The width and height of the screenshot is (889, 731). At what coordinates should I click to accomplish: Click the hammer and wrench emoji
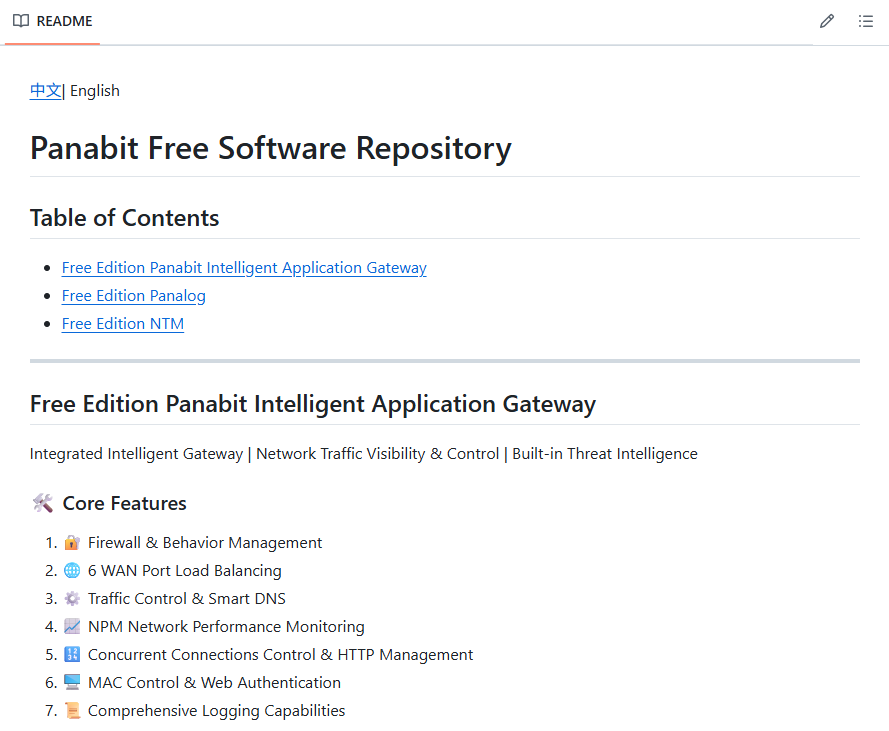pyautogui.click(x=43, y=503)
